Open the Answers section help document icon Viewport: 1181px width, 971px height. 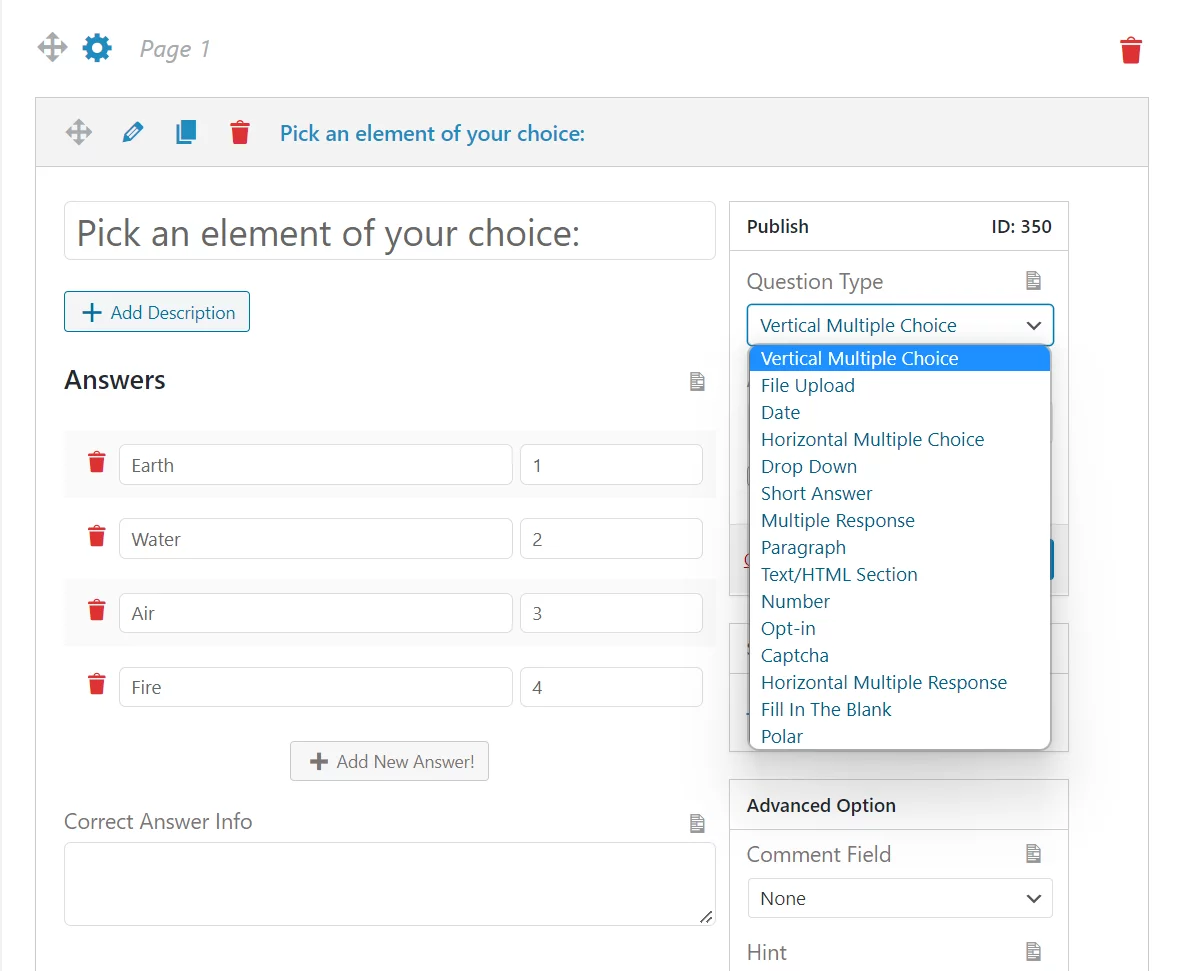pos(697,382)
